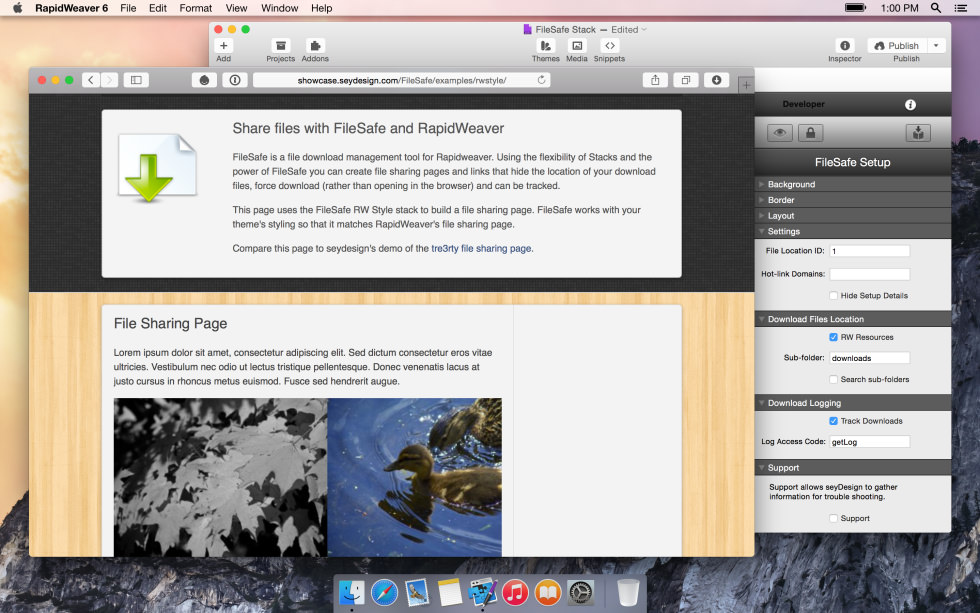Screen dimensions: 980x613
Task: Click the padlock icon in FileSafe panel
Action: pos(811,132)
